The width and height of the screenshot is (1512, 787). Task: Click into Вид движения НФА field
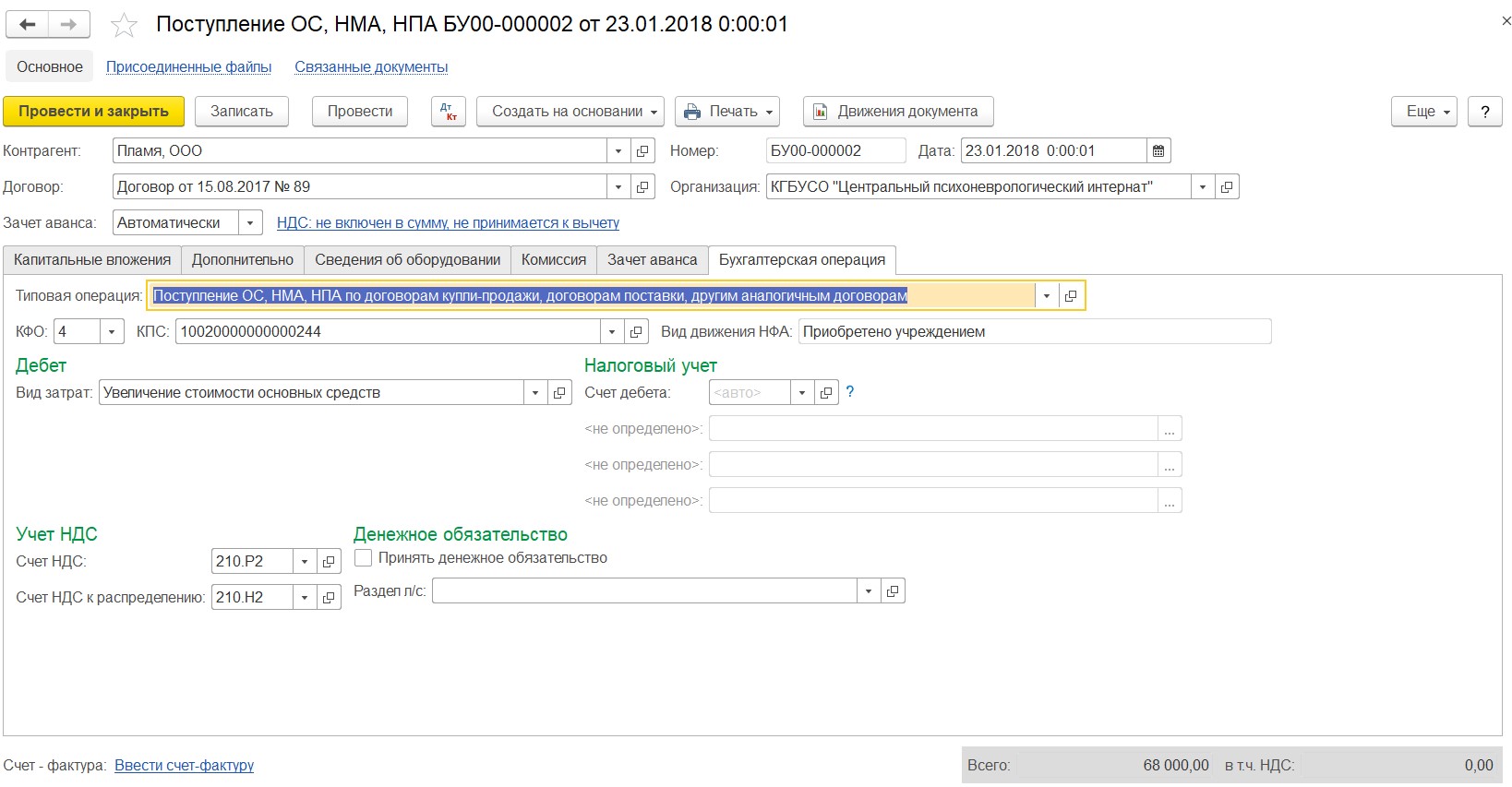[x=1035, y=331]
